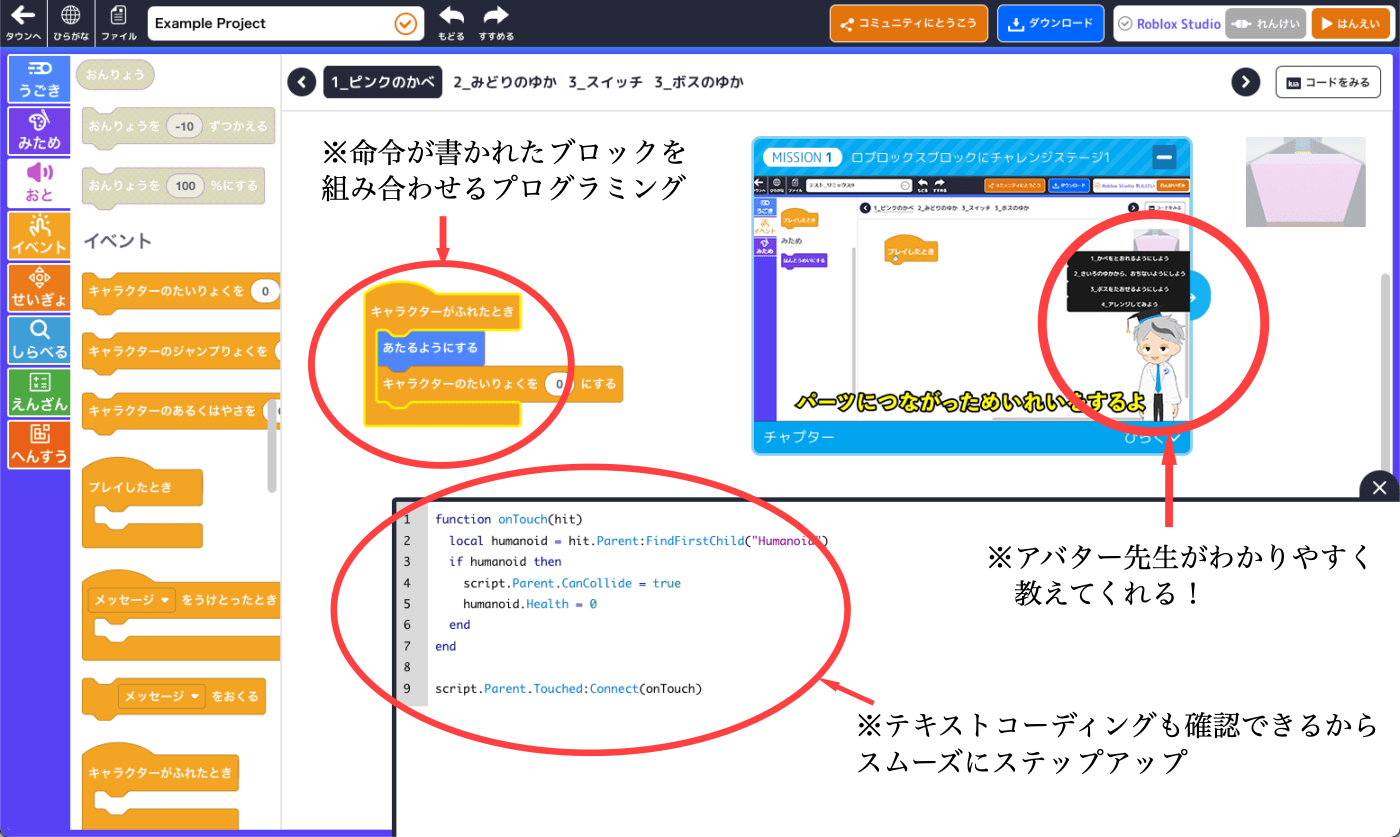Screen dimensions: 1400x837
Task: Edit the Example Project name field
Action: [x=285, y=23]
